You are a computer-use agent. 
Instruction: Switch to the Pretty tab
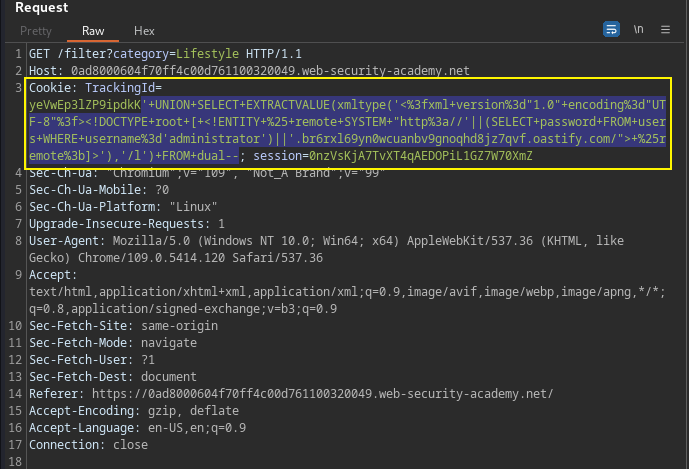pos(36,31)
